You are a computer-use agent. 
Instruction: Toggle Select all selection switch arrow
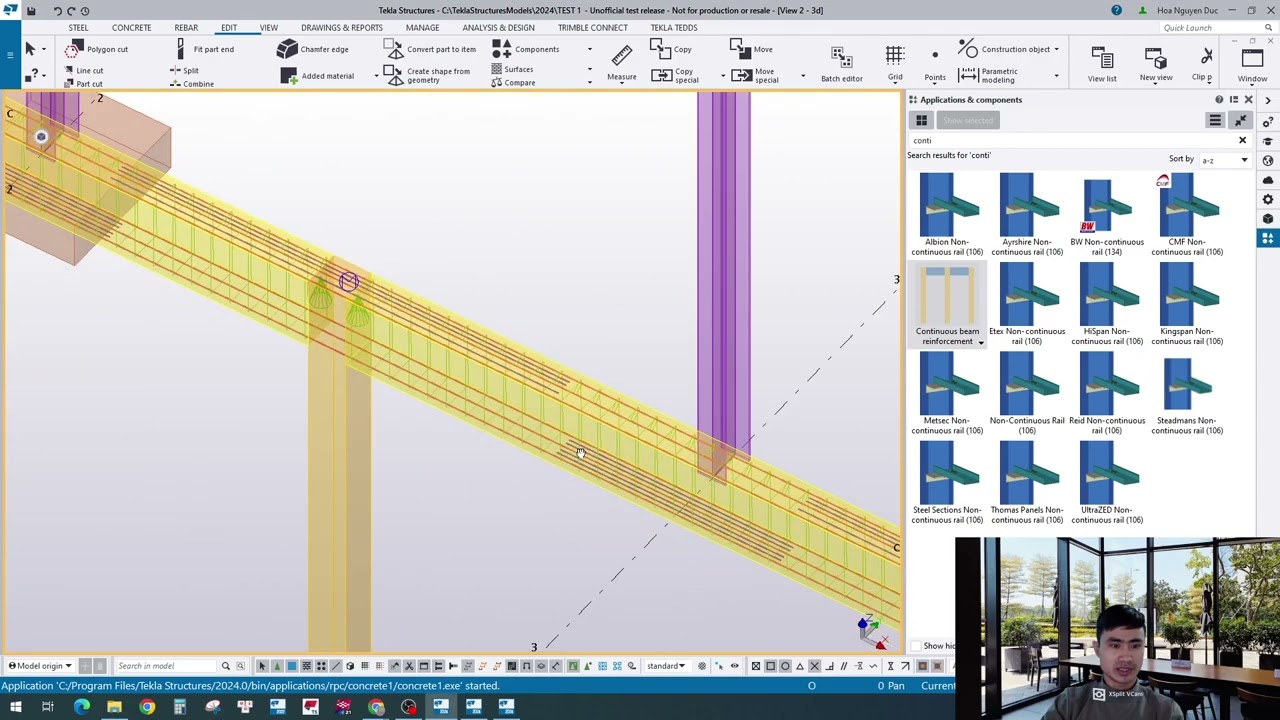point(262,666)
